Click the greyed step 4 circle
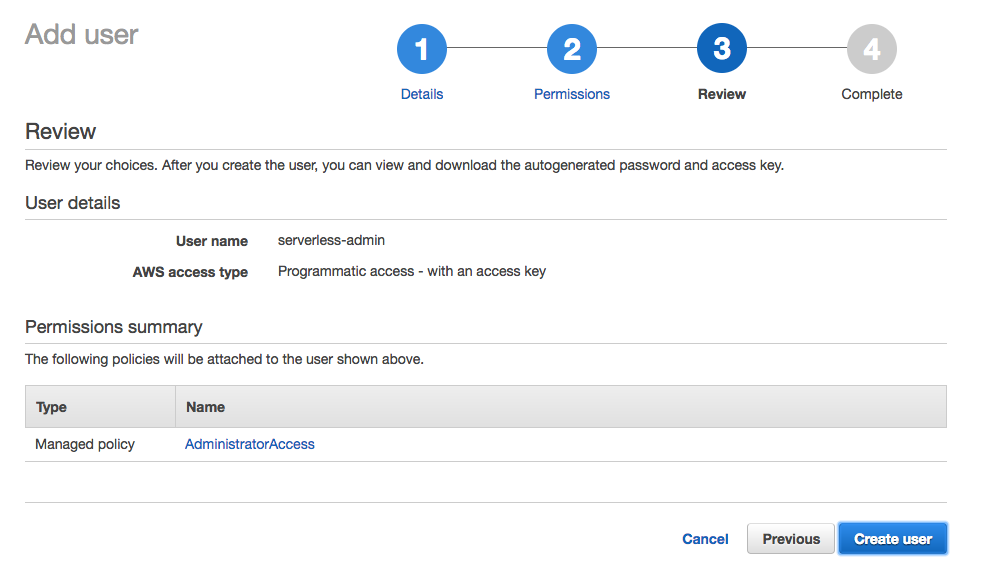982x580 pixels. point(871,49)
